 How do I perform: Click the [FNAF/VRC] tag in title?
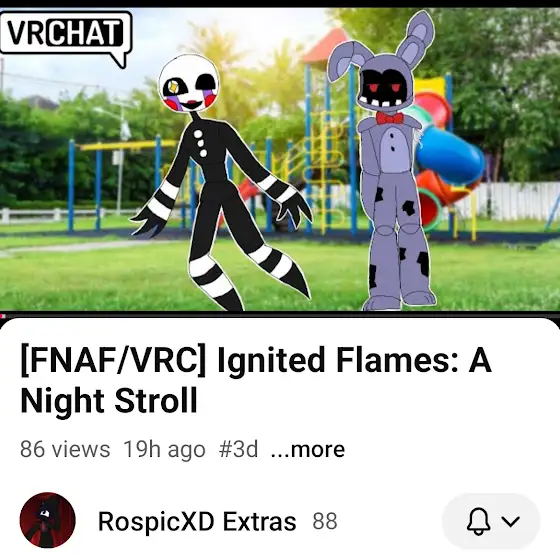click(113, 360)
